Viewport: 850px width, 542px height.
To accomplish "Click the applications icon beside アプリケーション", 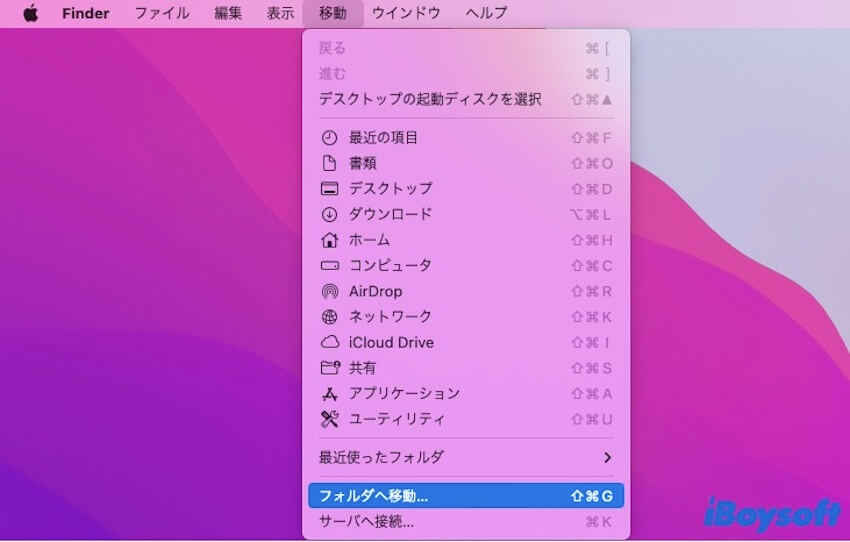I will (330, 394).
